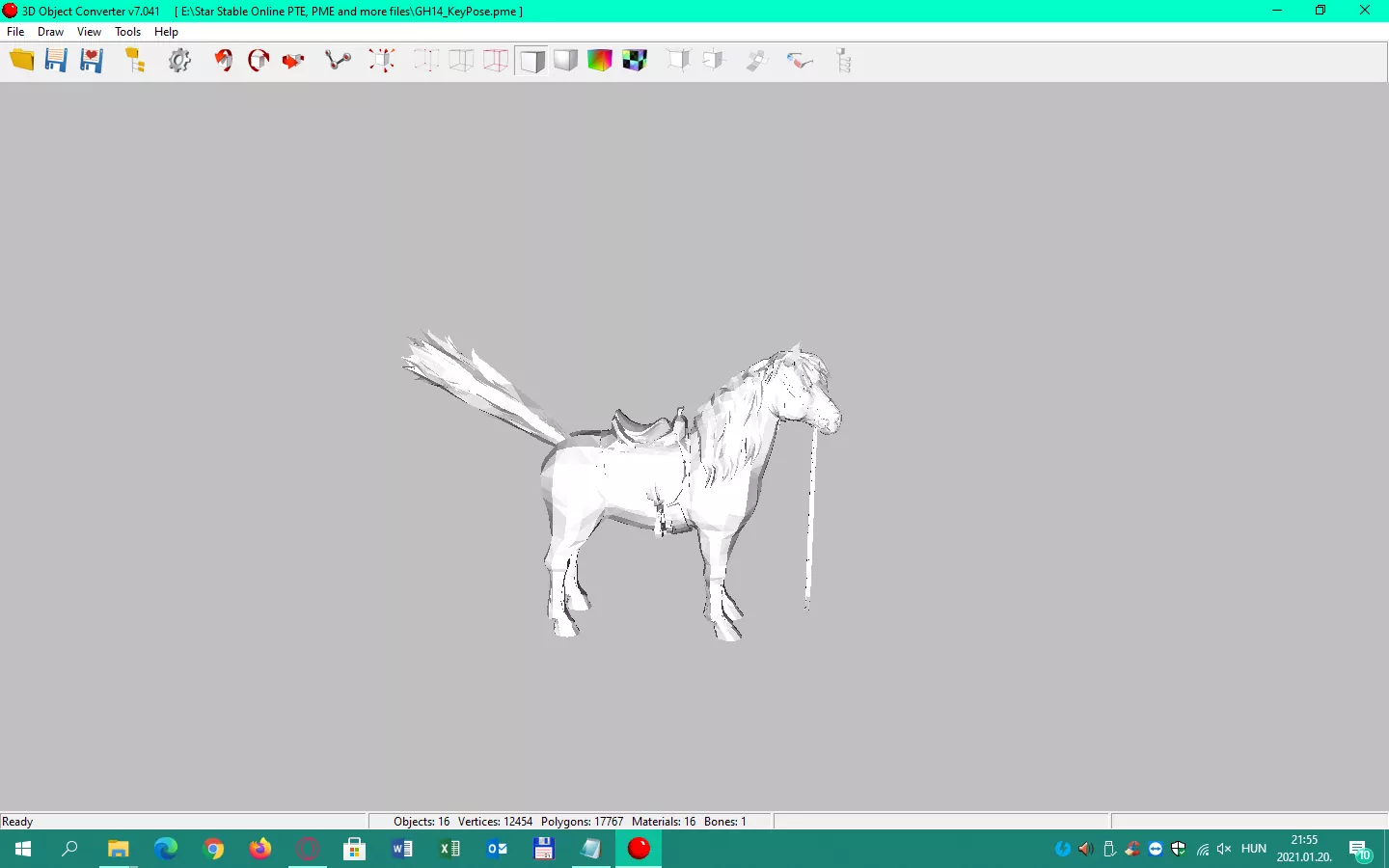
Task: Switch to the notepad app on taskbar
Action: tap(591, 849)
